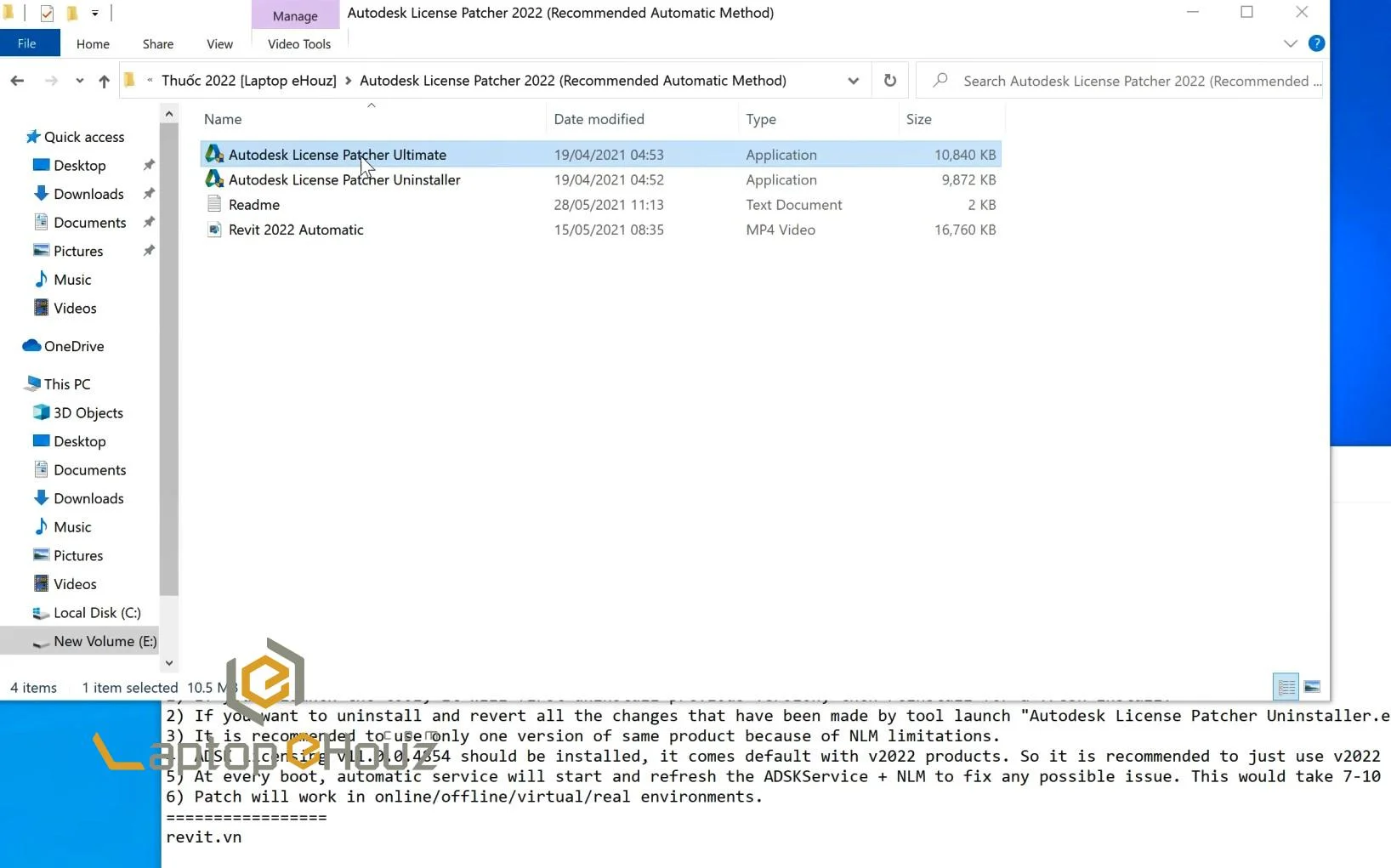The height and width of the screenshot is (868, 1391).
Task: Open Quick access in navigation pane
Action: pos(83,137)
